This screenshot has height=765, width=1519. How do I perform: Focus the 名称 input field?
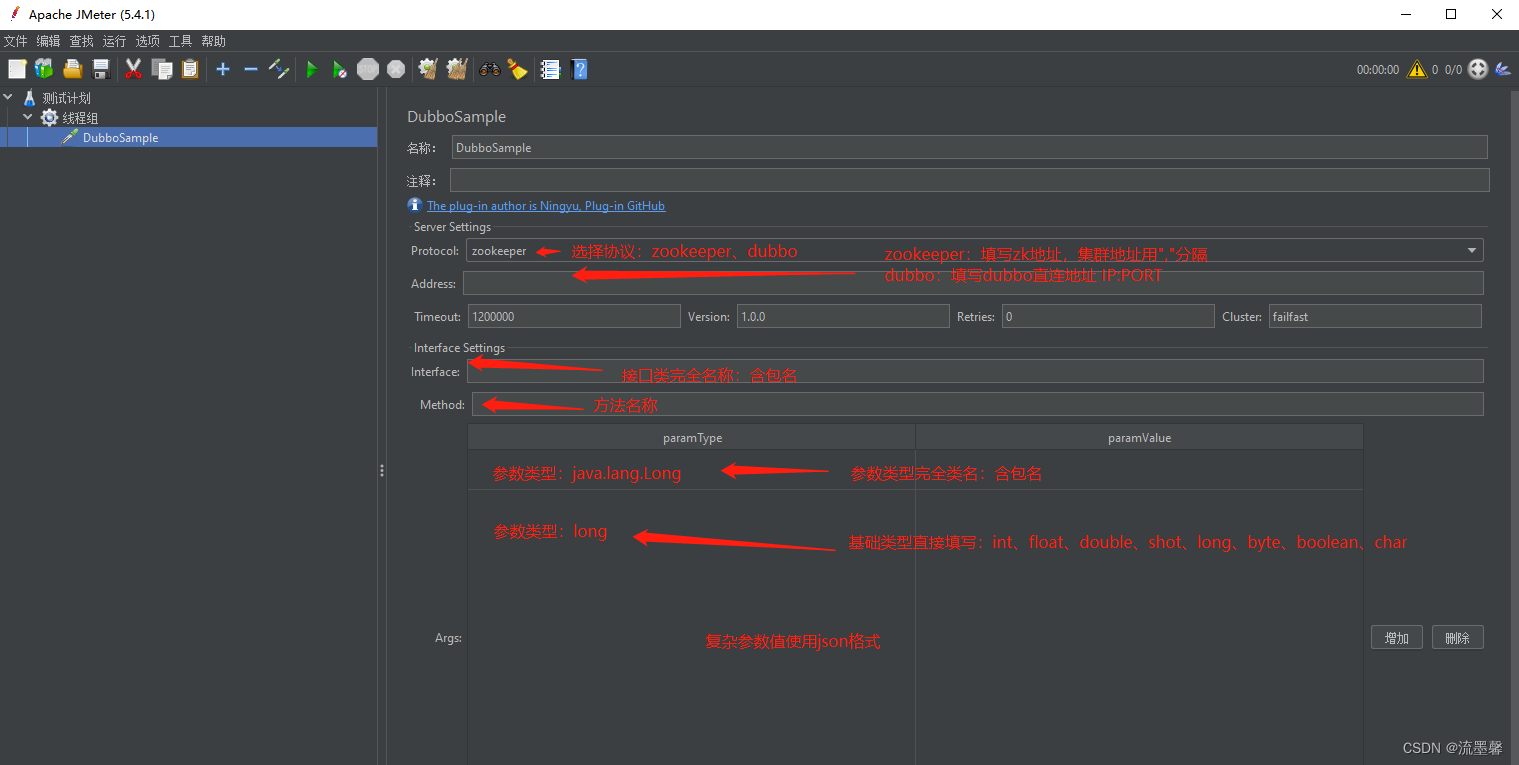[969, 147]
